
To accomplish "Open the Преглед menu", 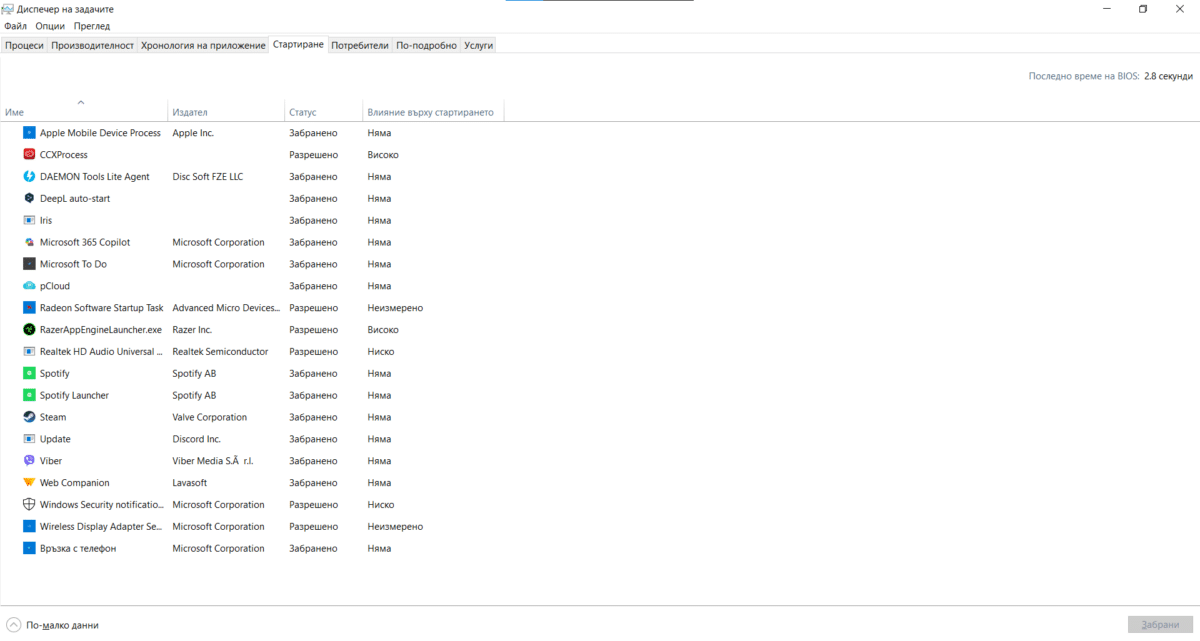I will [x=92, y=26].
